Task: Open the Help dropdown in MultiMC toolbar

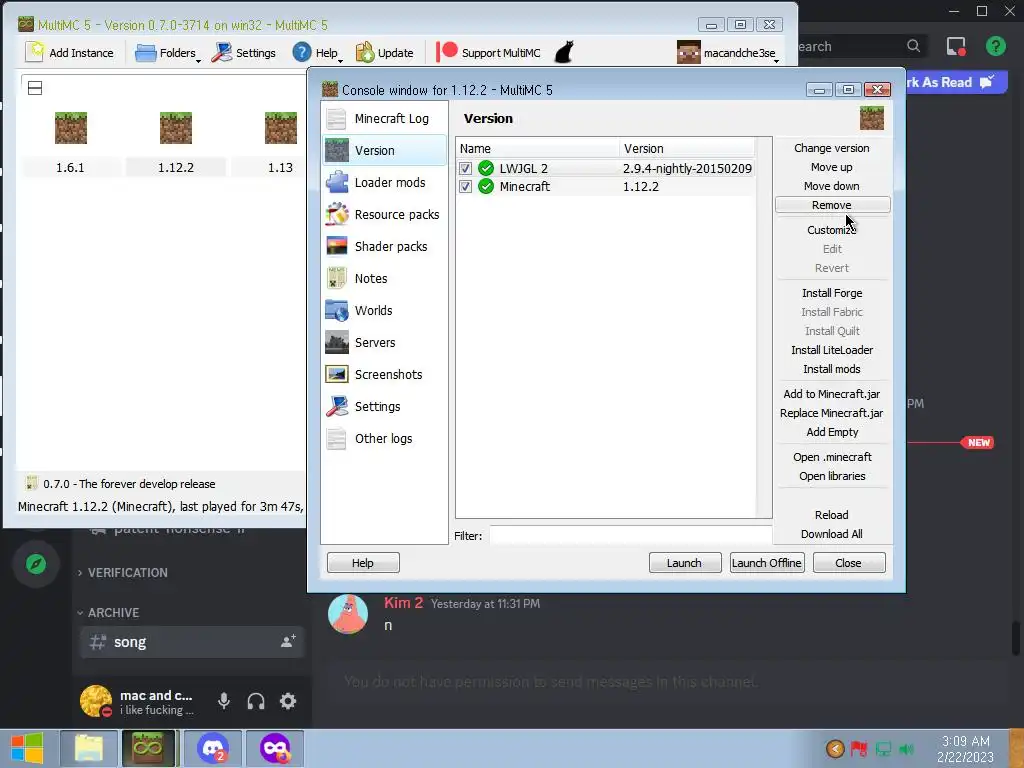Action: (x=317, y=53)
